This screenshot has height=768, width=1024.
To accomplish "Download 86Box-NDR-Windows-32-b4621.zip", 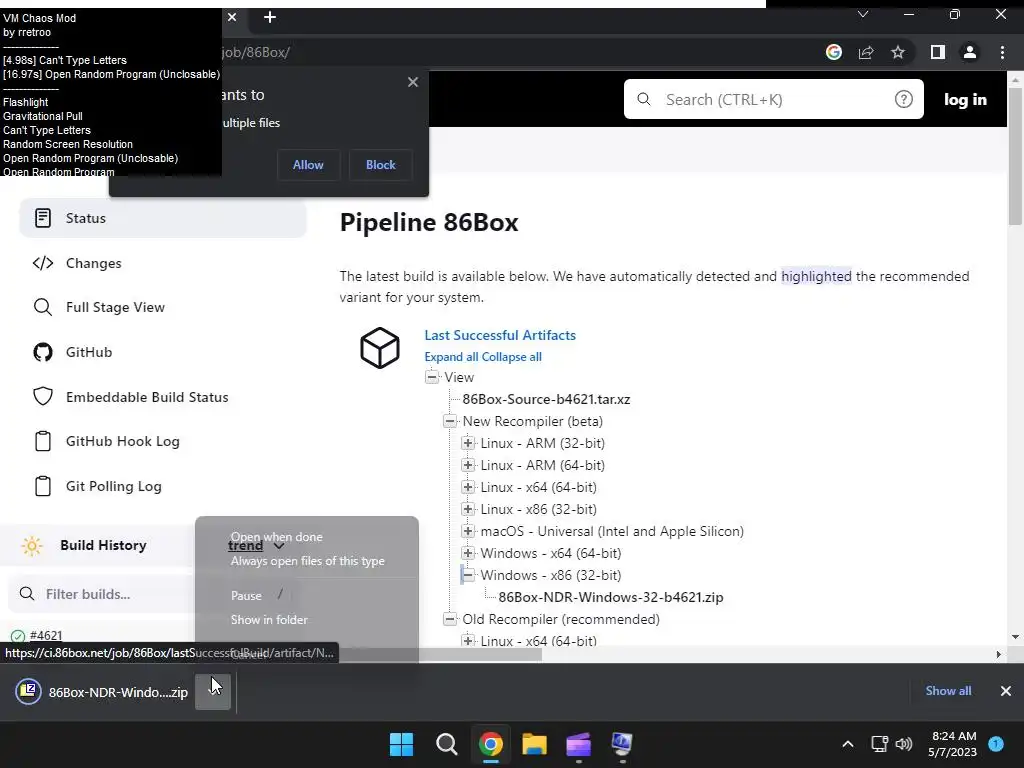I will [611, 597].
